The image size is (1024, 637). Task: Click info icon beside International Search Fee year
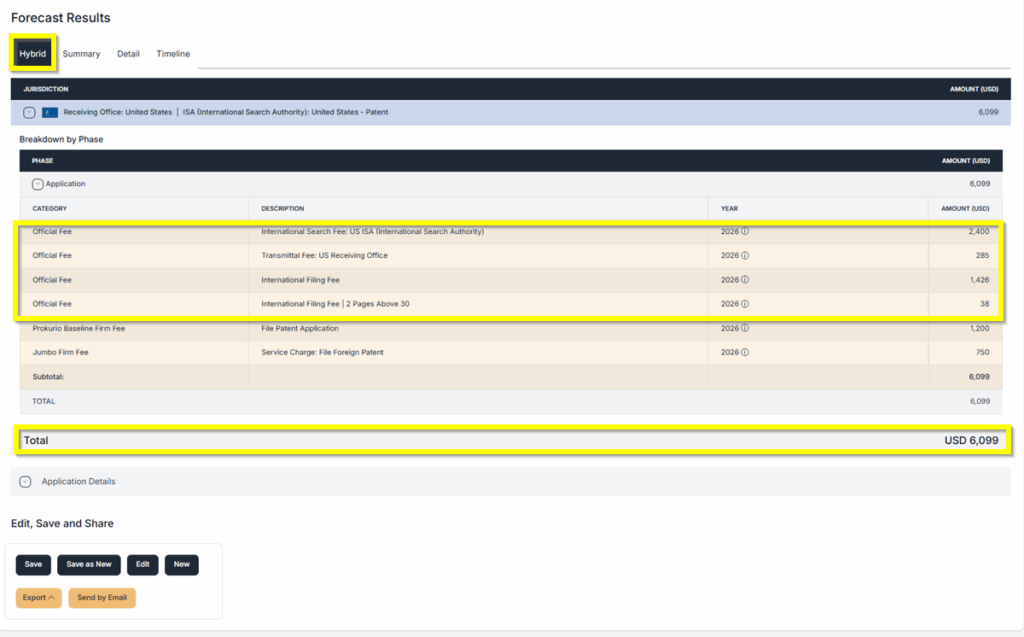tap(745, 232)
